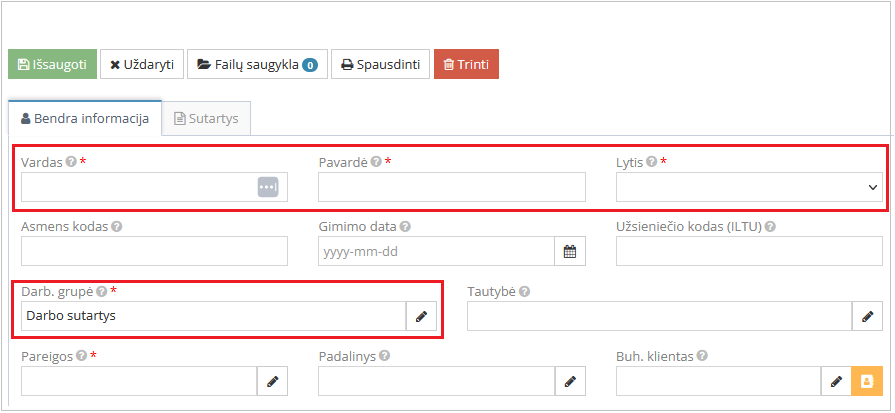
Task: Select the Bendra informacija tab
Action: pos(85,118)
